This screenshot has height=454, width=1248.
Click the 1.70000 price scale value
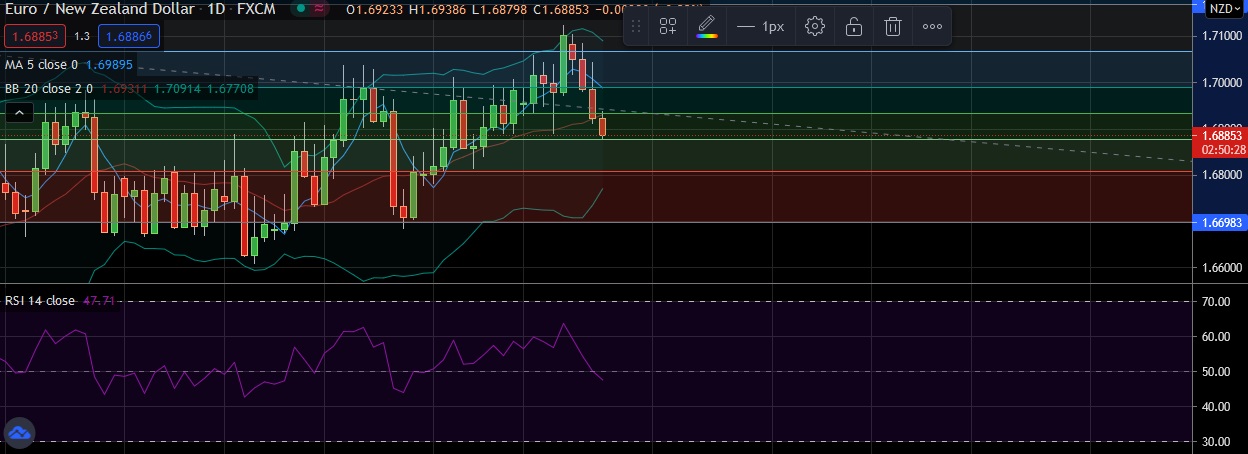pyautogui.click(x=1221, y=83)
